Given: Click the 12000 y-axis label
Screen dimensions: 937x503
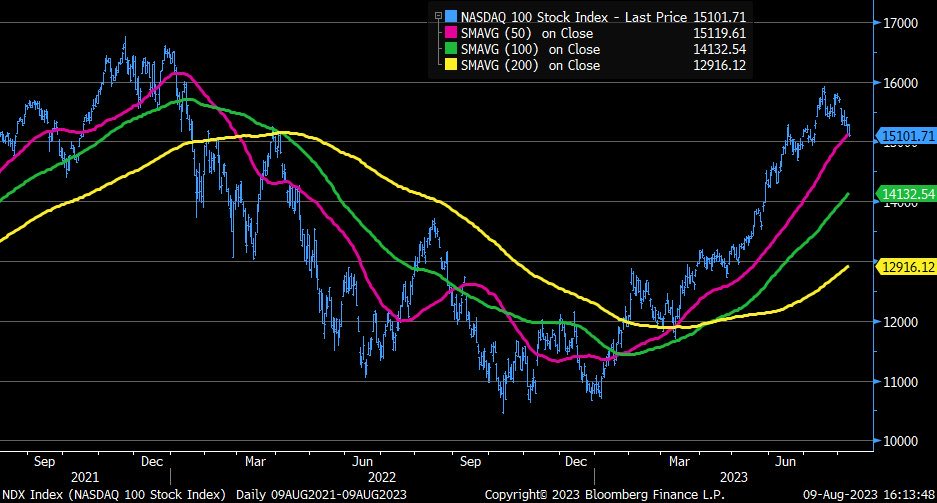Looking at the screenshot, I should coord(901,322).
